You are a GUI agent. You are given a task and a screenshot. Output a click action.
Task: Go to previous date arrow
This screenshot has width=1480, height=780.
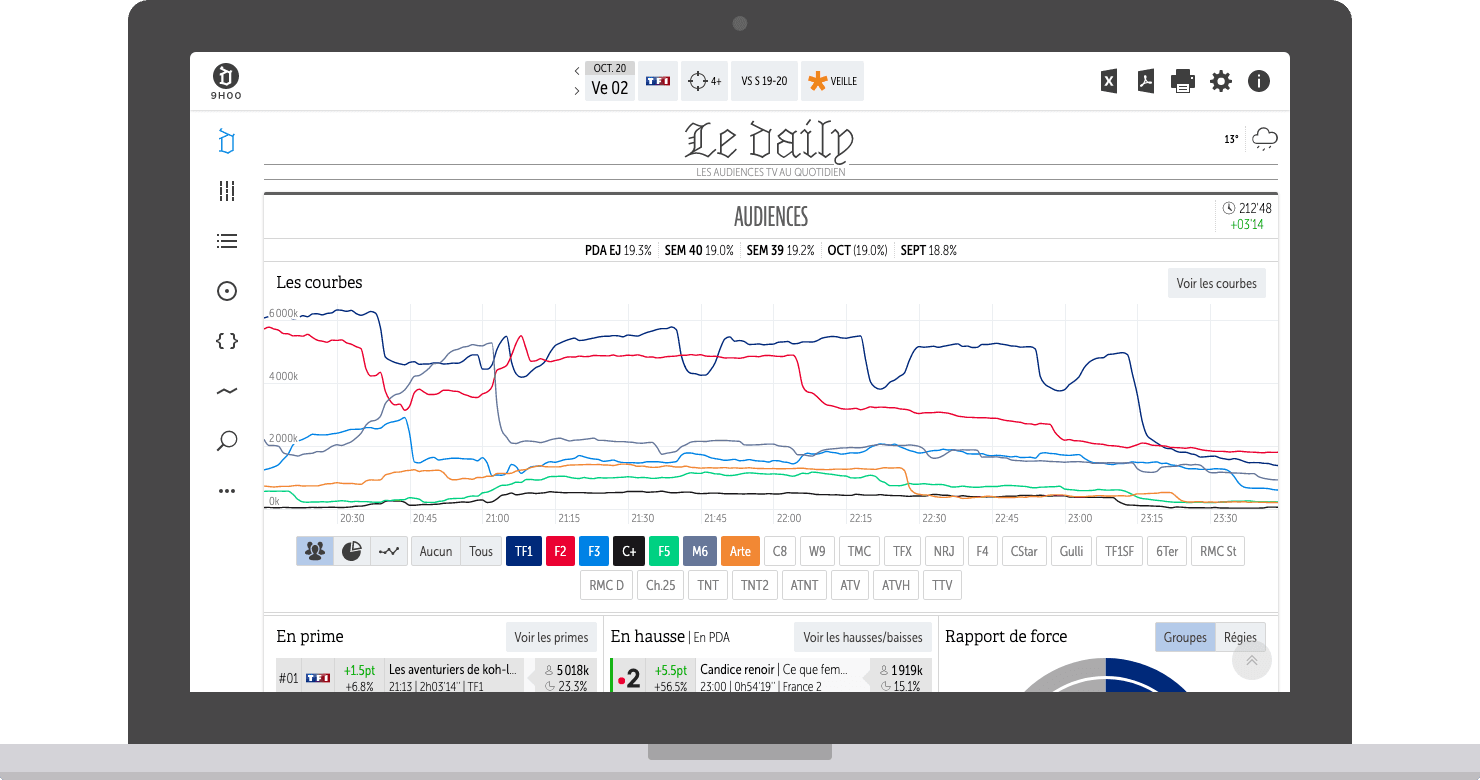click(x=577, y=71)
